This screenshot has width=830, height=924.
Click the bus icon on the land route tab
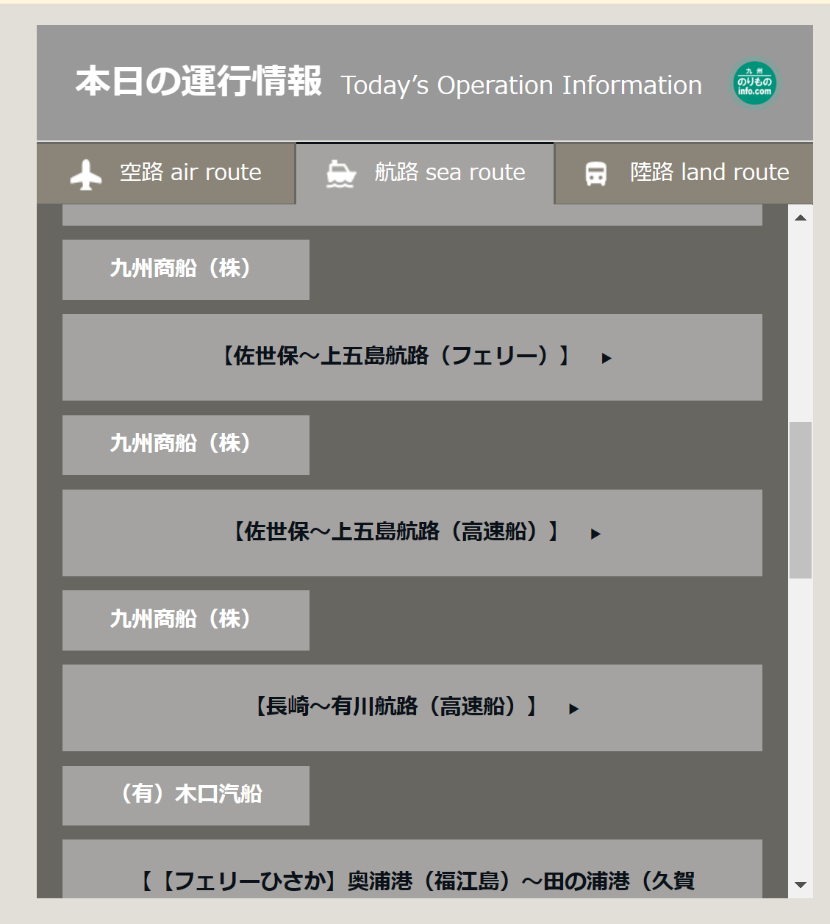click(595, 173)
